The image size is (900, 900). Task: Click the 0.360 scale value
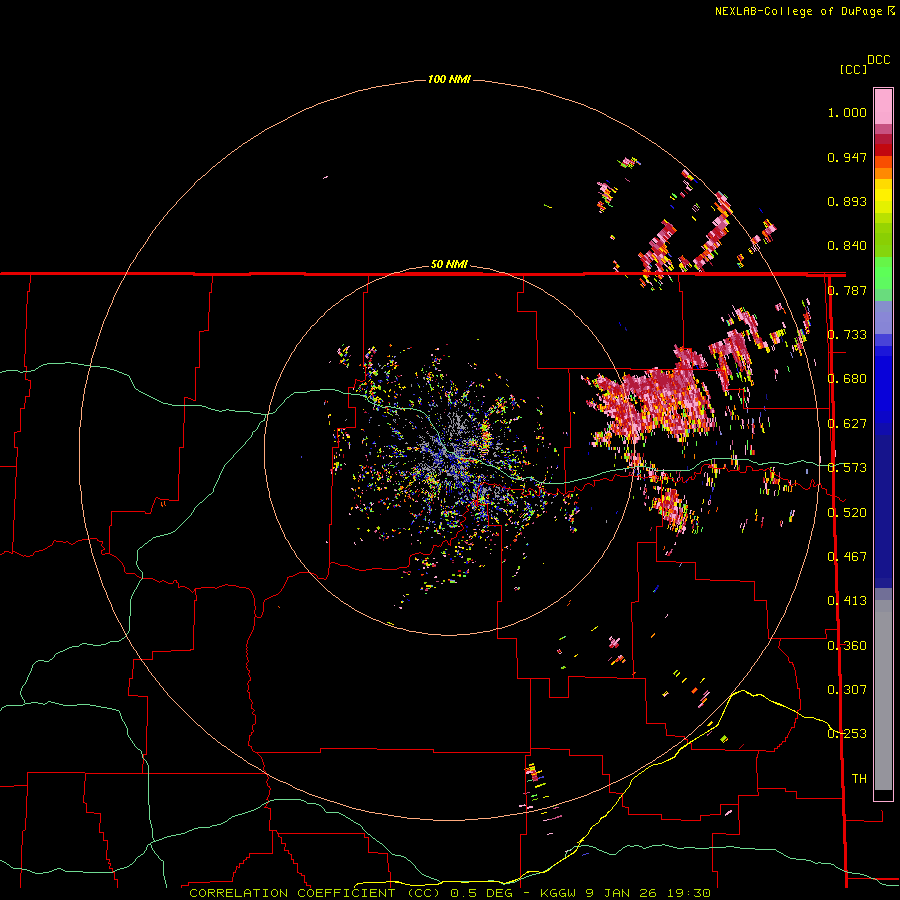847,646
